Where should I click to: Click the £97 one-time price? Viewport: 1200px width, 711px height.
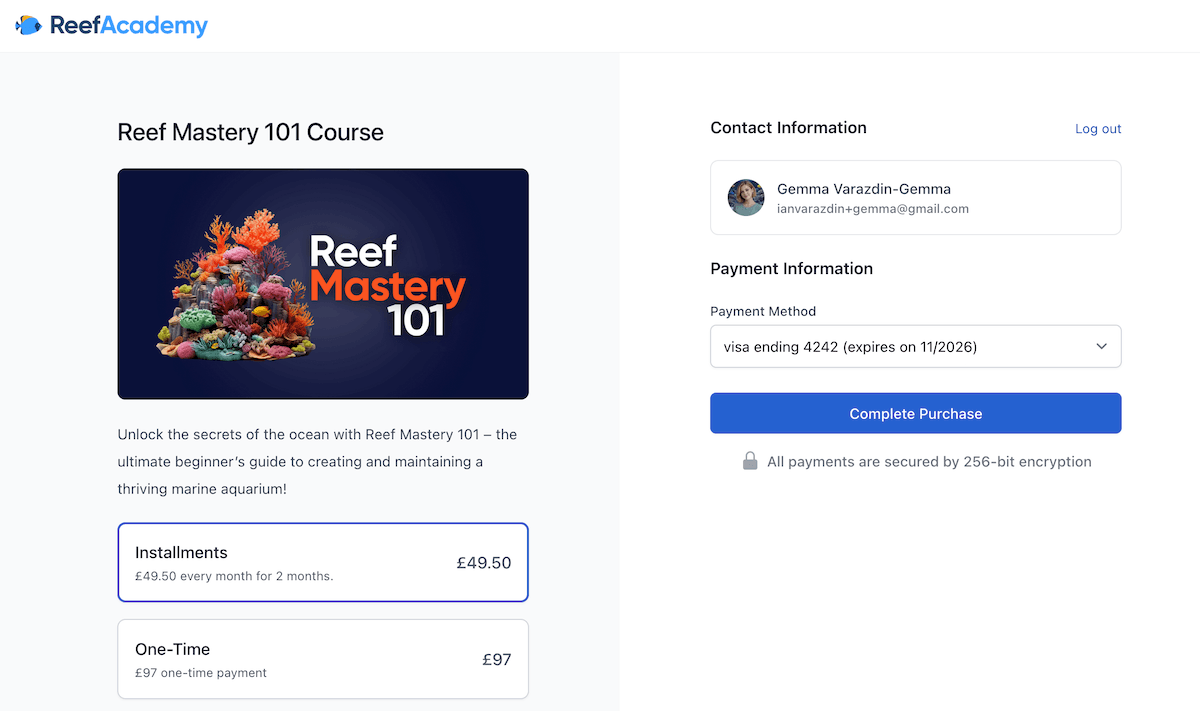(497, 660)
